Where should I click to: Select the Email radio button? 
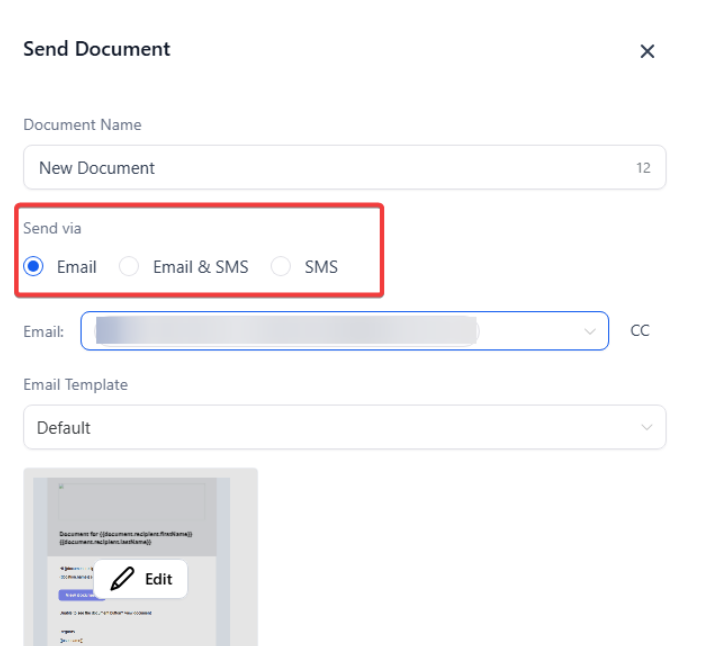point(34,267)
